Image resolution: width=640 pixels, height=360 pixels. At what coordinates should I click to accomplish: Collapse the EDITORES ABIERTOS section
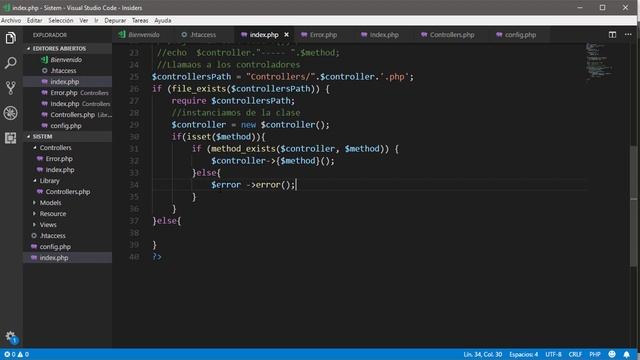[67, 49]
